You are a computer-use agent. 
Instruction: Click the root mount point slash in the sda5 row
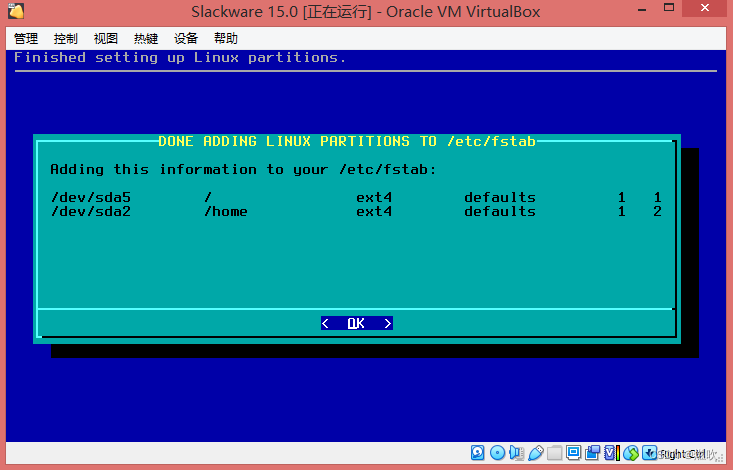208,197
